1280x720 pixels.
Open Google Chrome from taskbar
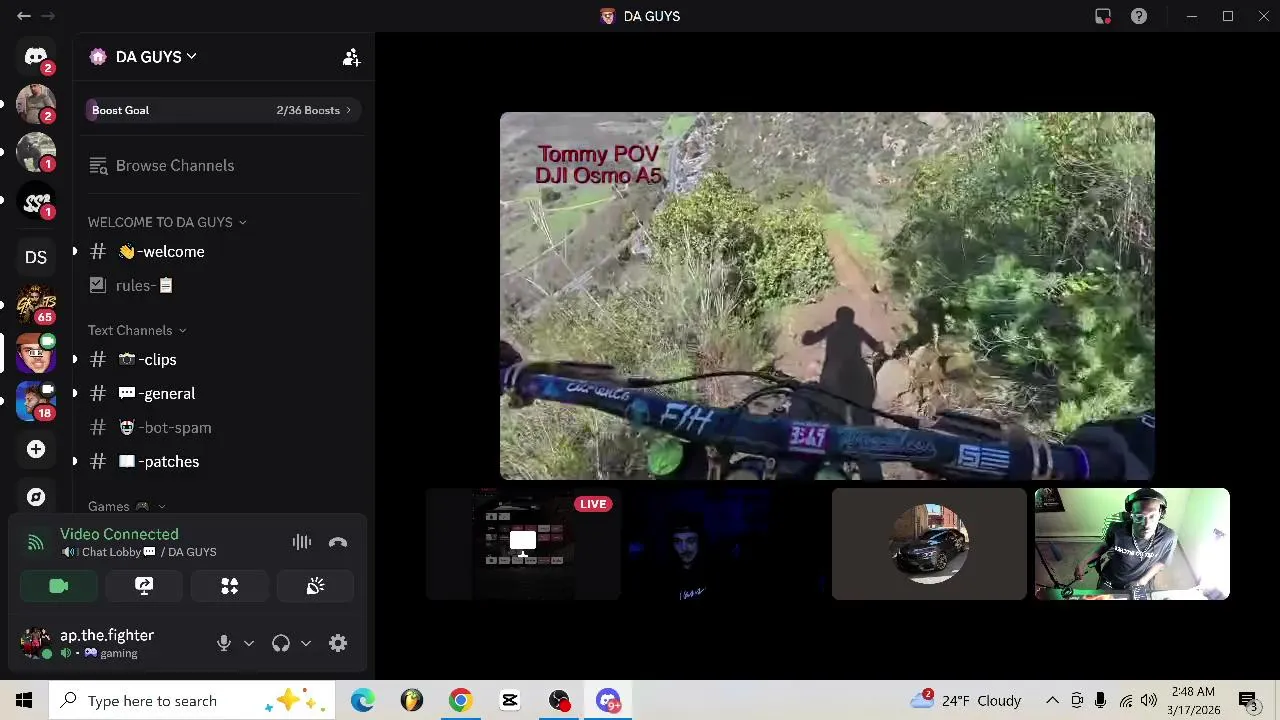point(460,701)
